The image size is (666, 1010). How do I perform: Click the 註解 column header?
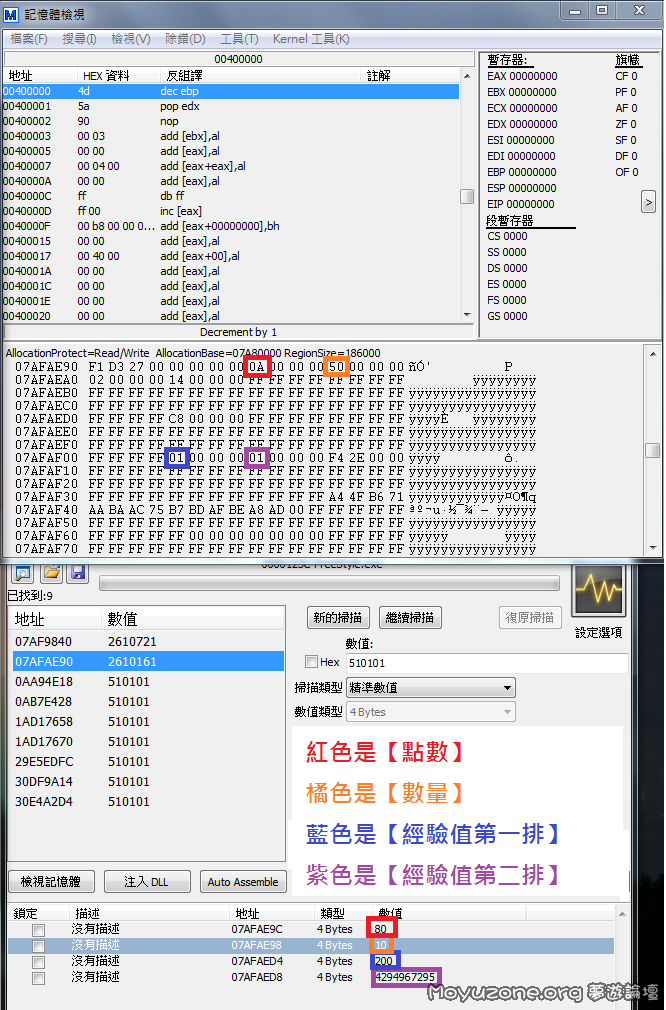coord(410,75)
